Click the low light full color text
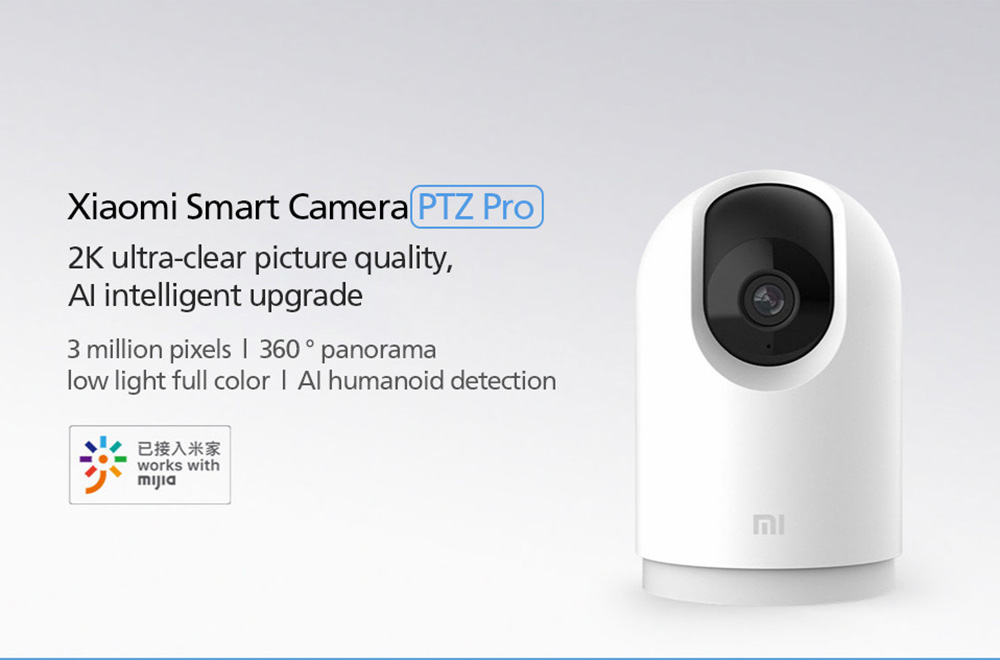 pyautogui.click(x=168, y=381)
